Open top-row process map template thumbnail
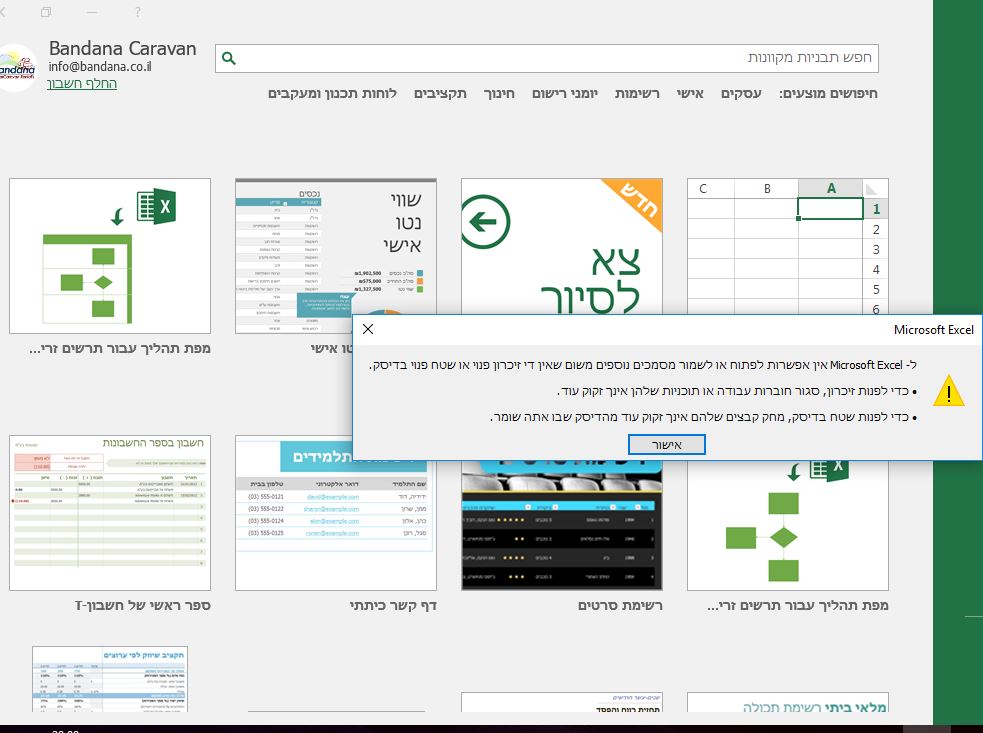Image resolution: width=983 pixels, height=733 pixels. pos(110,256)
